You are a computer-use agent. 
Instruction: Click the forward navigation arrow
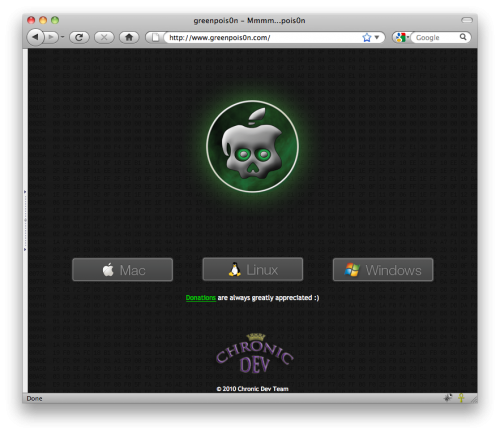tap(51, 37)
